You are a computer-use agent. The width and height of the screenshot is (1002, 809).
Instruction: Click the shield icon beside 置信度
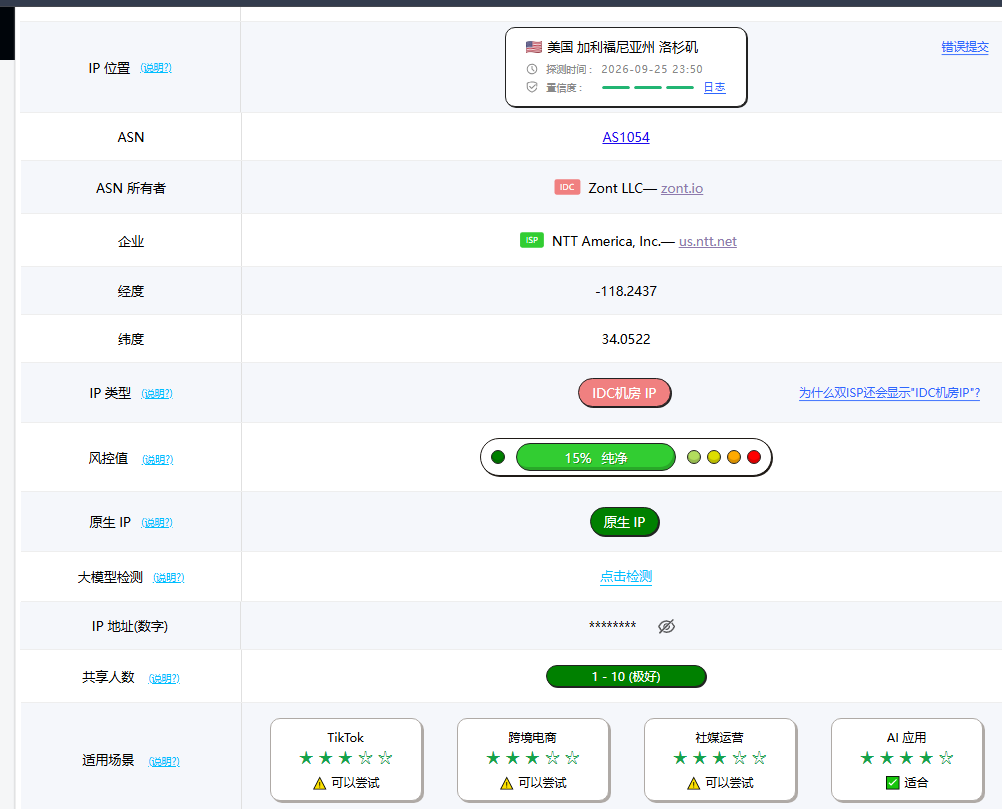[532, 87]
